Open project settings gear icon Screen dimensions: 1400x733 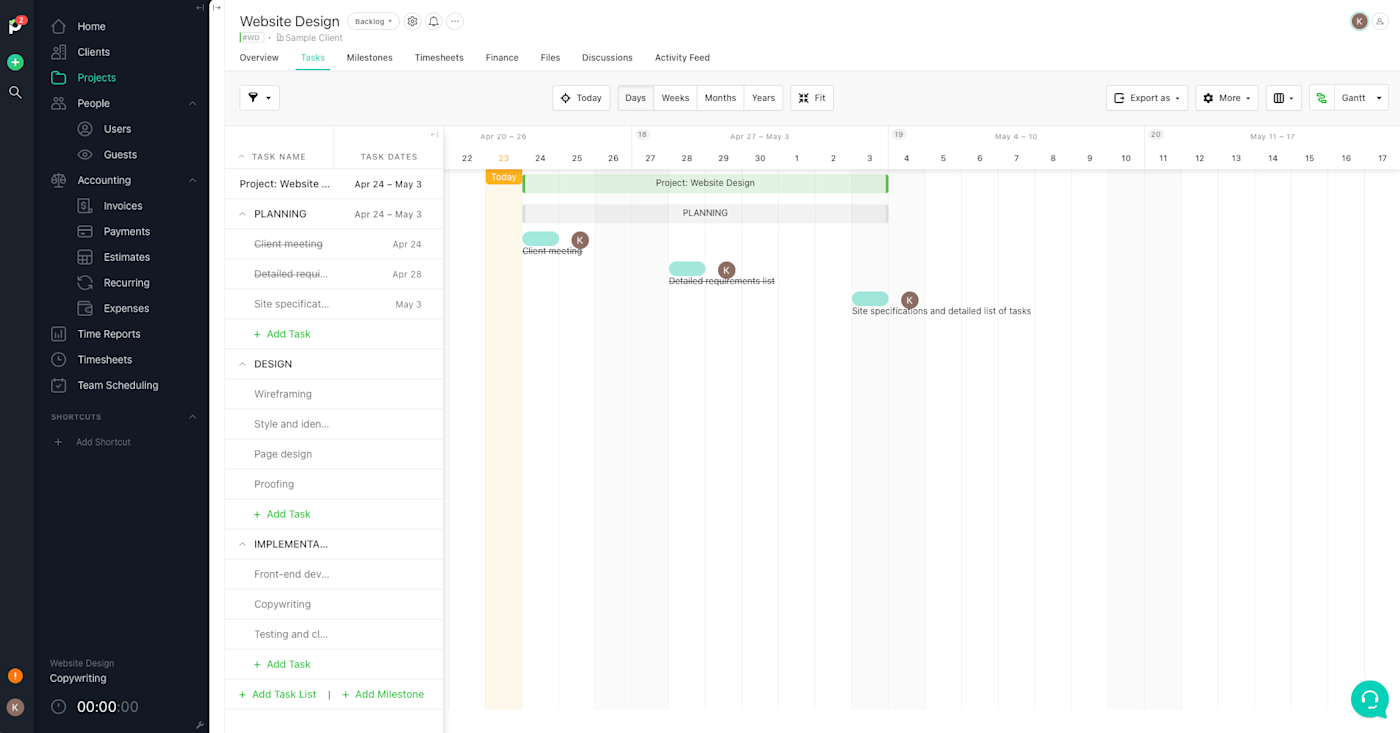tap(412, 21)
